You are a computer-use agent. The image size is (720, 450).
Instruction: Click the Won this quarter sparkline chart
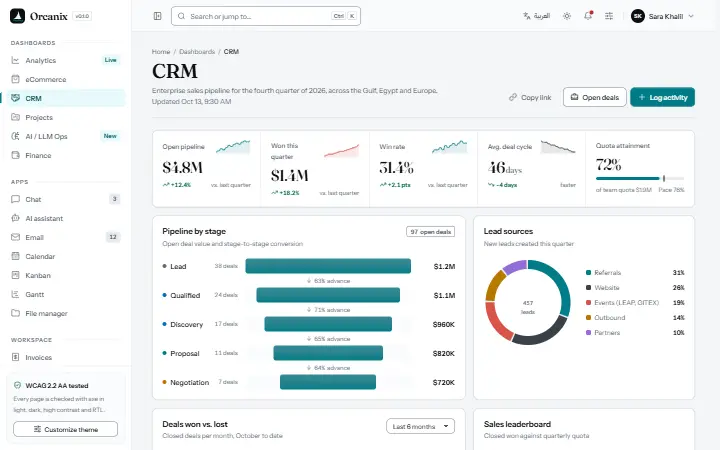(x=342, y=151)
